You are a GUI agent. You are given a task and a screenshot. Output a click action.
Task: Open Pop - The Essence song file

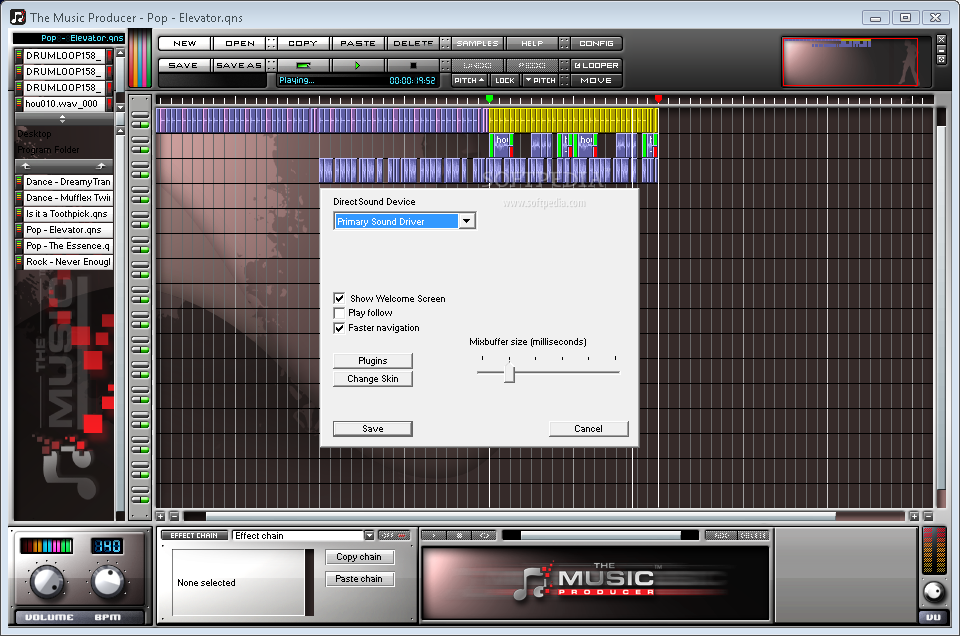coord(68,245)
